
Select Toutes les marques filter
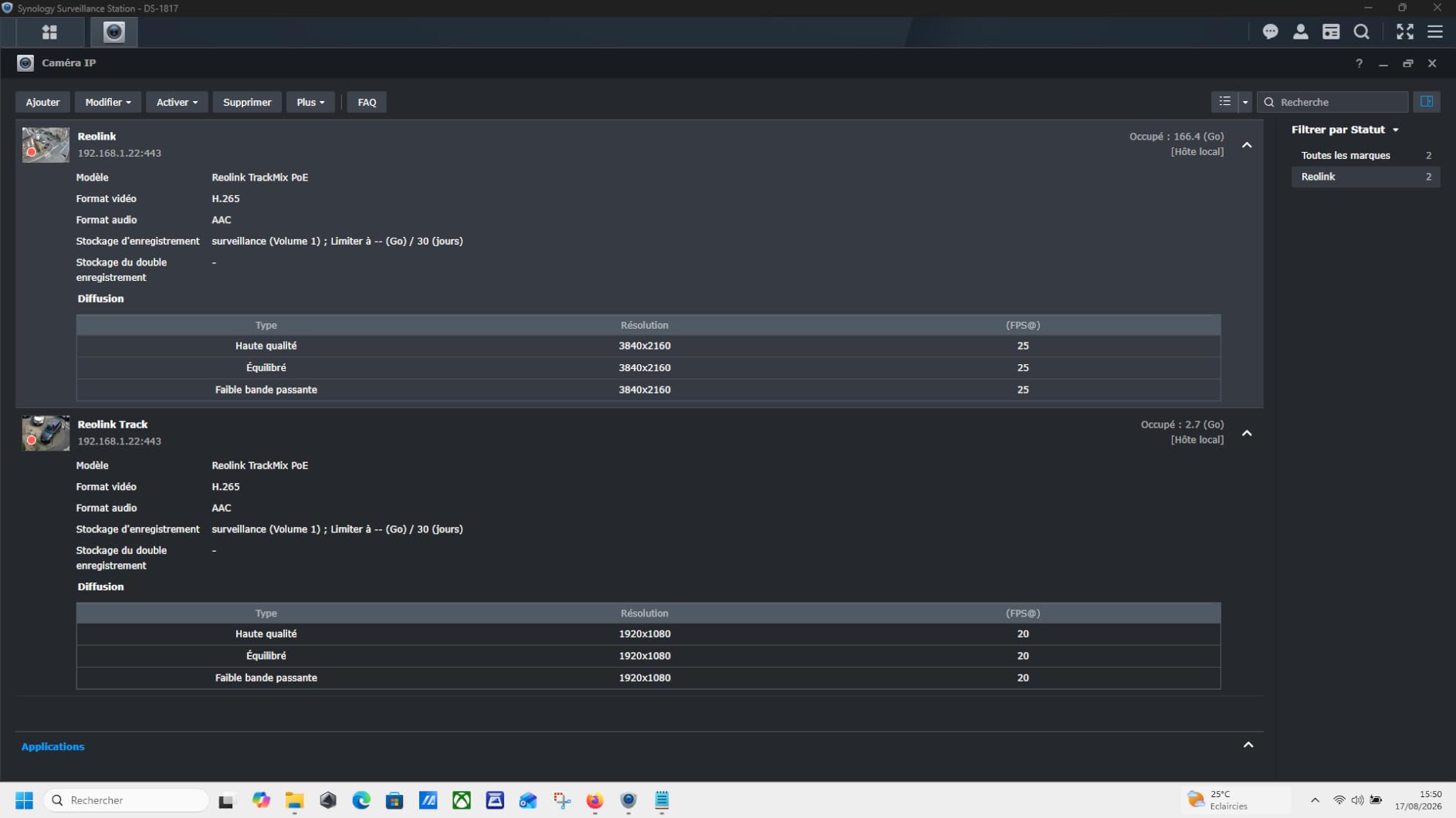pos(1365,155)
